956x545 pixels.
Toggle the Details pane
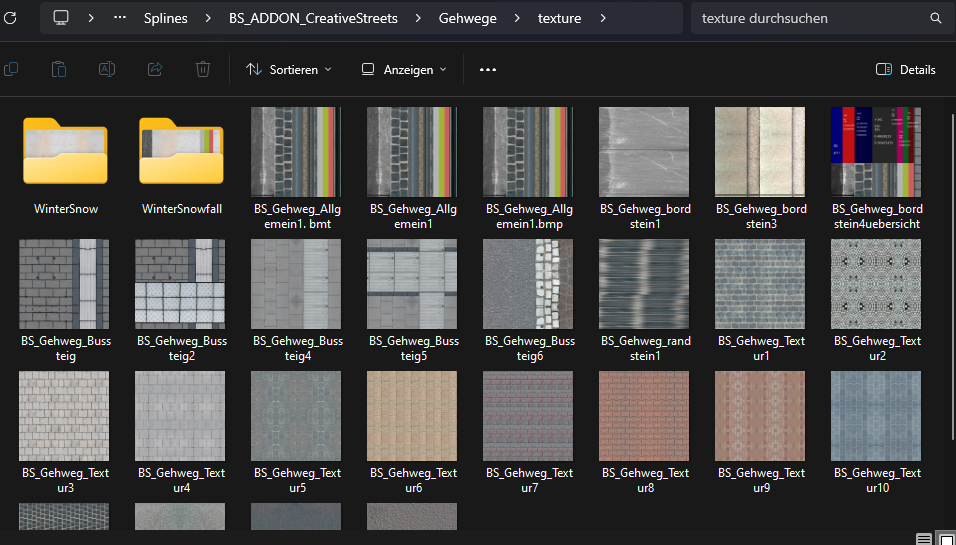coord(905,69)
